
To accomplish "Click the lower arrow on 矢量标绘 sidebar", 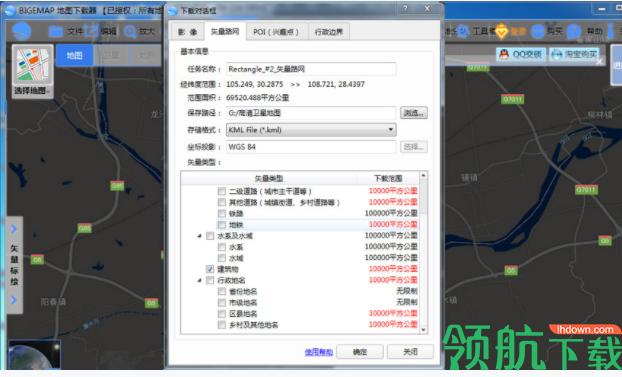I will (x=14, y=300).
